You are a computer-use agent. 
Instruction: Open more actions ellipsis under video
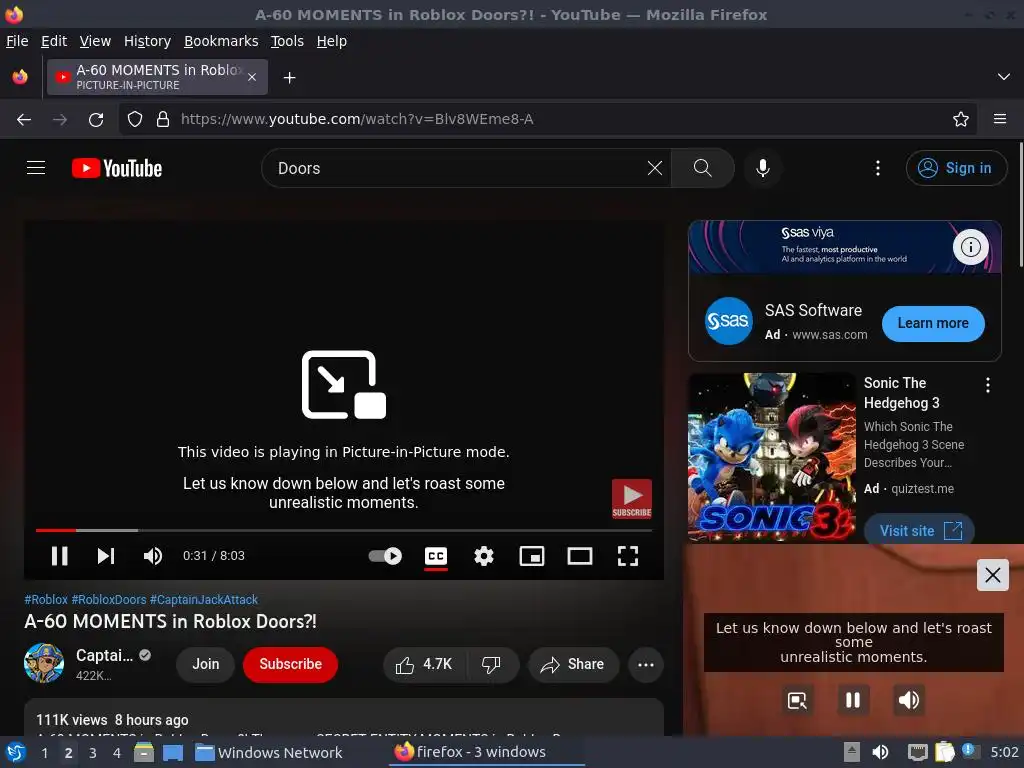[645, 664]
